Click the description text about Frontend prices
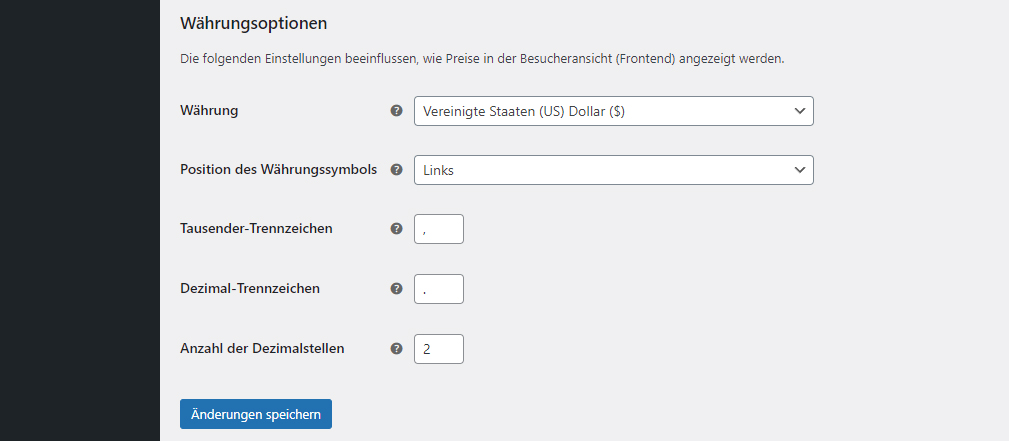The height and width of the screenshot is (441, 1009). [x=482, y=59]
